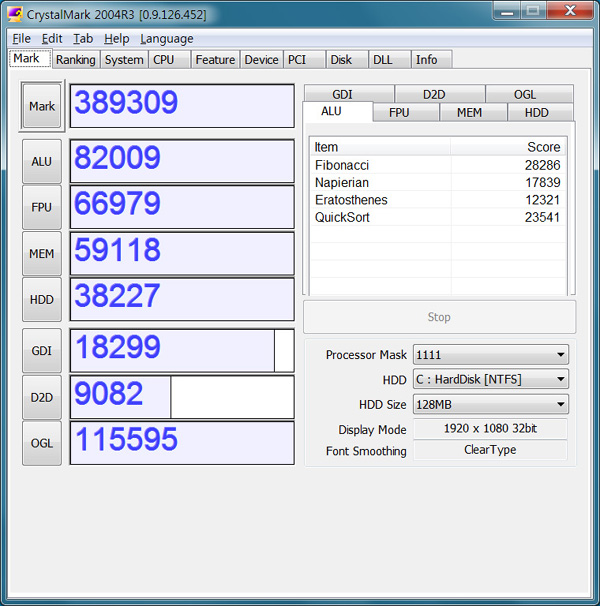
Task: Switch to the Ranking tab
Action: [76, 60]
